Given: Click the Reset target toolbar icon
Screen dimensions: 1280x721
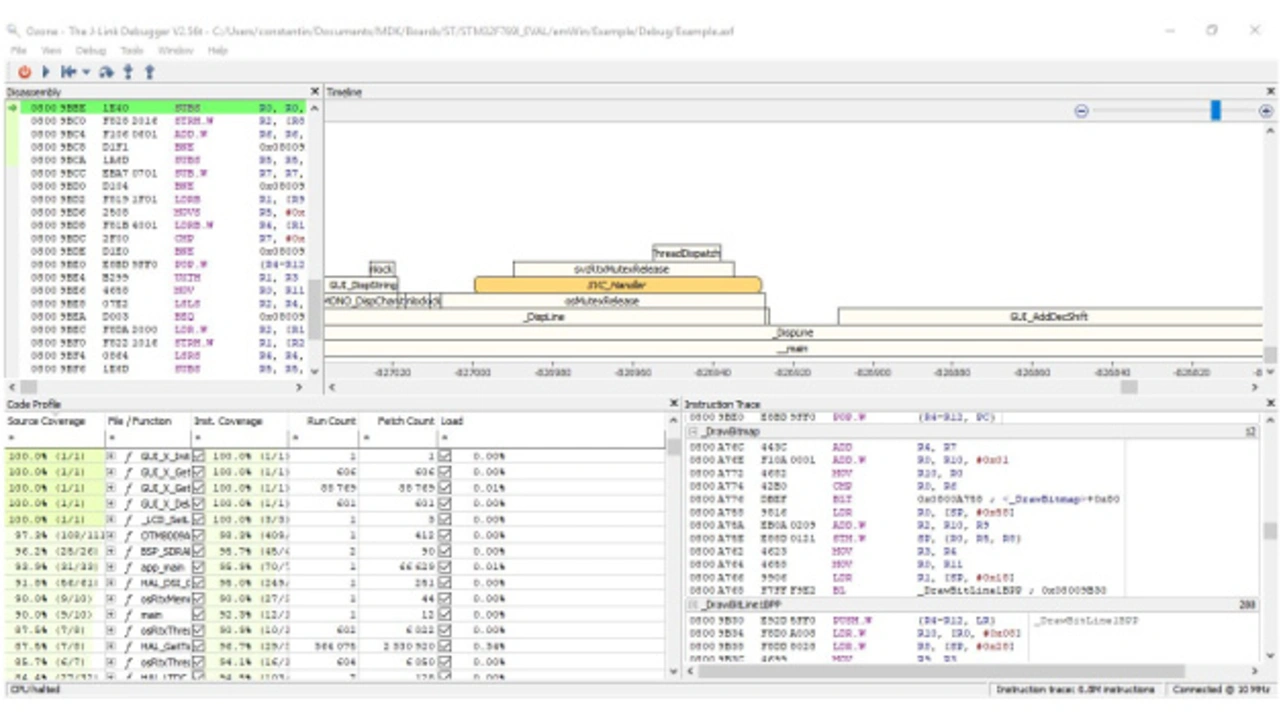Looking at the screenshot, I should point(68,72).
